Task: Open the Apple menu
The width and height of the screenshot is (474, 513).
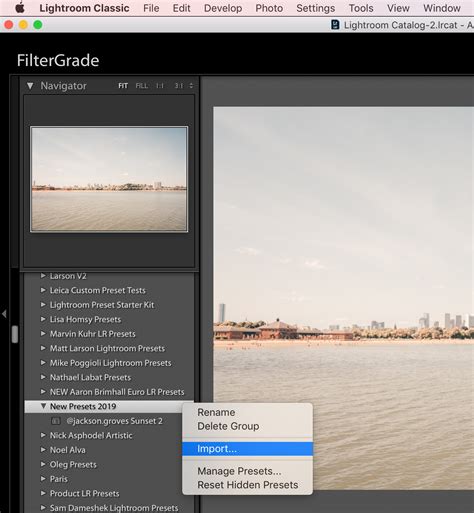Action: [x=20, y=8]
